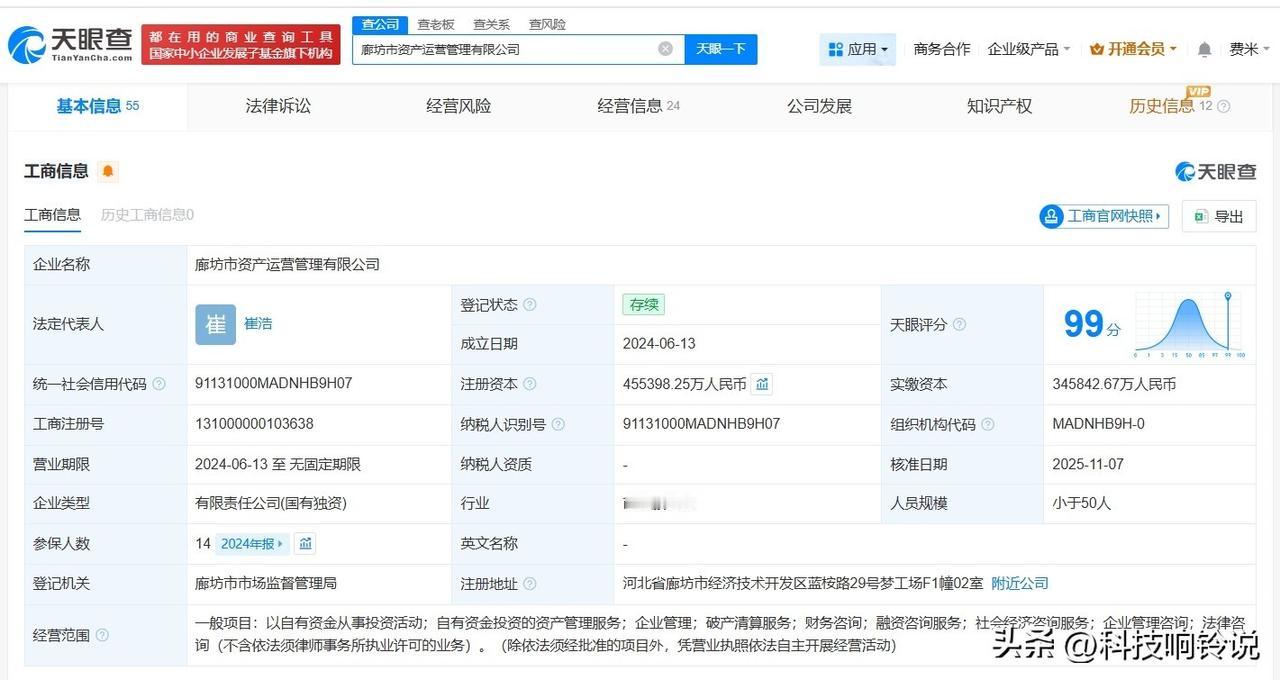Click the 登记机关 value 廊坊市市场监督管理局
Viewport: 1280px width, 680px height.
click(x=266, y=584)
